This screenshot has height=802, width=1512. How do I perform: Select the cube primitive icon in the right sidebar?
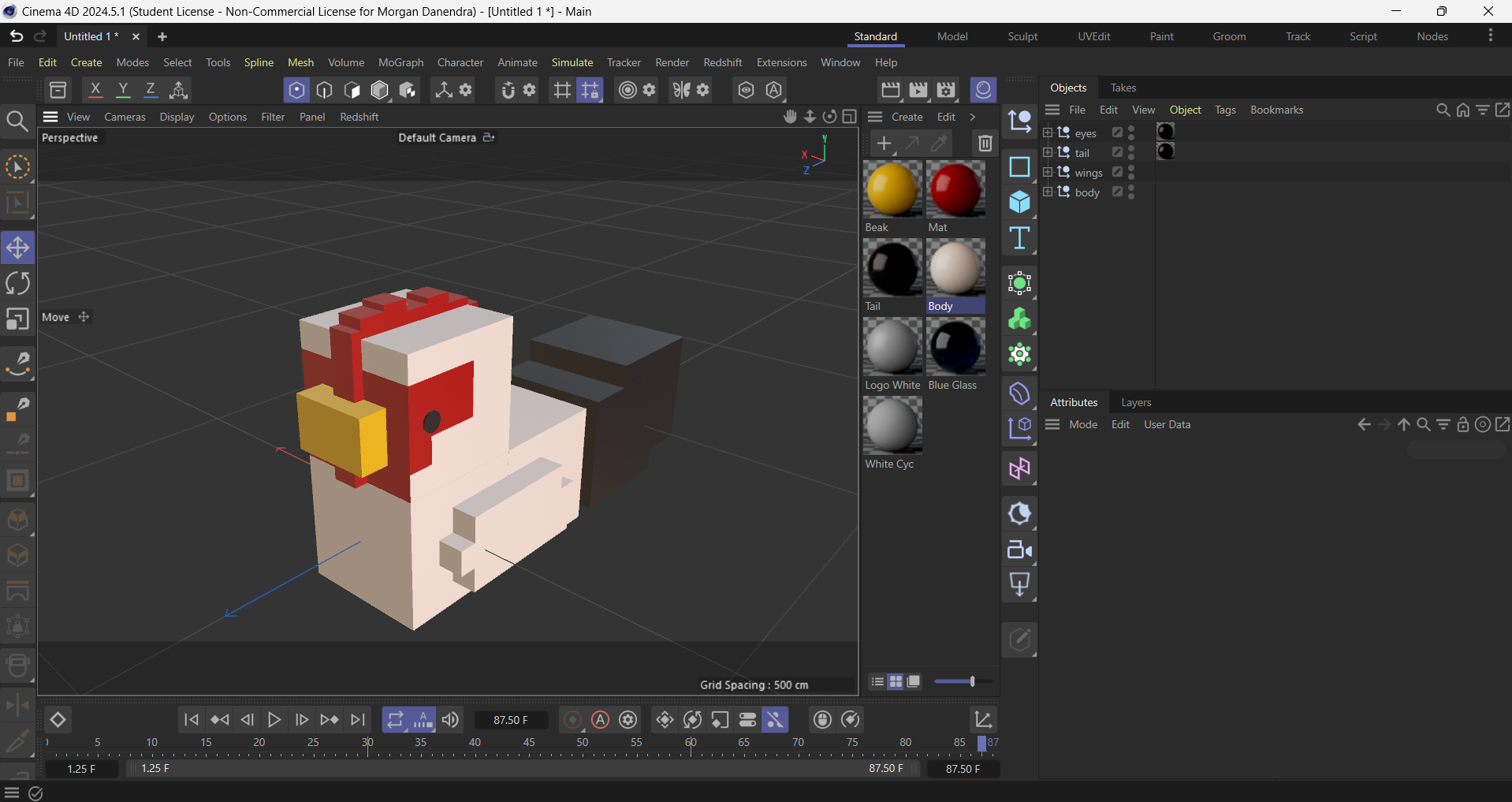pyautogui.click(x=1019, y=203)
